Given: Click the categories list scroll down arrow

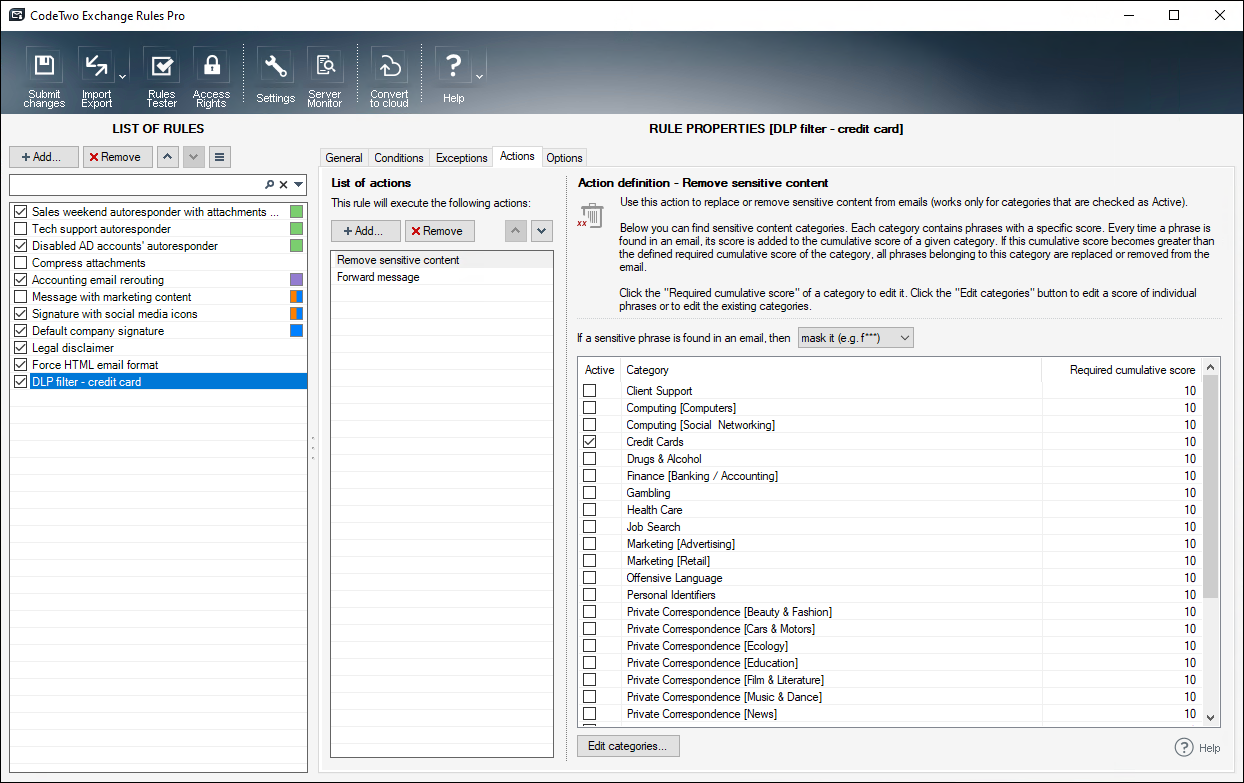Looking at the screenshot, I should pos(1211,717).
